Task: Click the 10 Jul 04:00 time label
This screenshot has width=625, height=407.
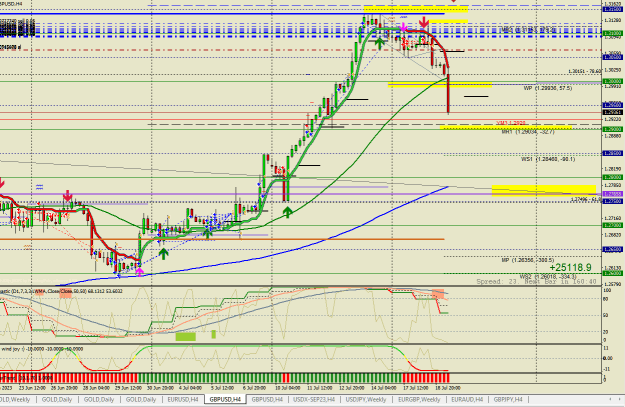Action: click(287, 387)
